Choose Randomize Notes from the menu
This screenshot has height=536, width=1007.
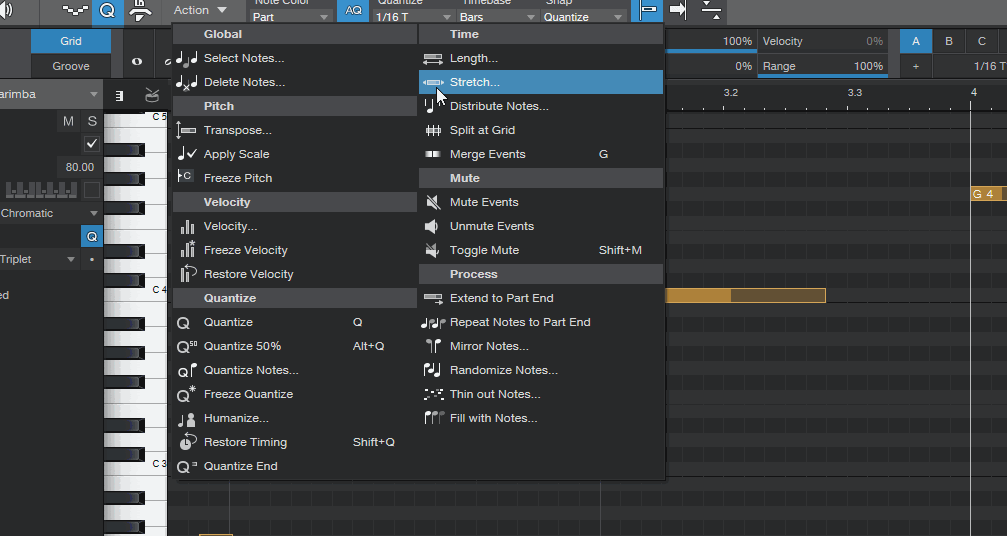pos(503,370)
